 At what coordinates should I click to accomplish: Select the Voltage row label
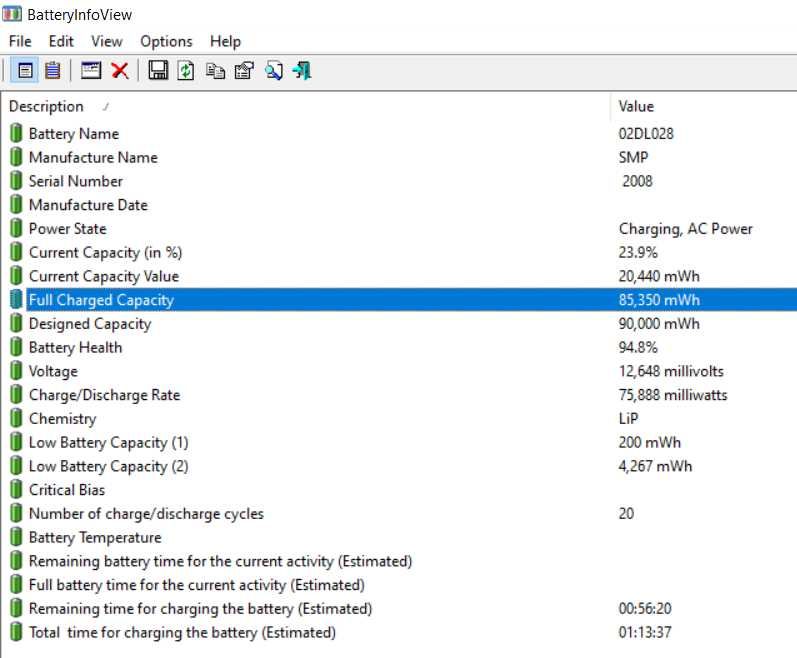53,371
